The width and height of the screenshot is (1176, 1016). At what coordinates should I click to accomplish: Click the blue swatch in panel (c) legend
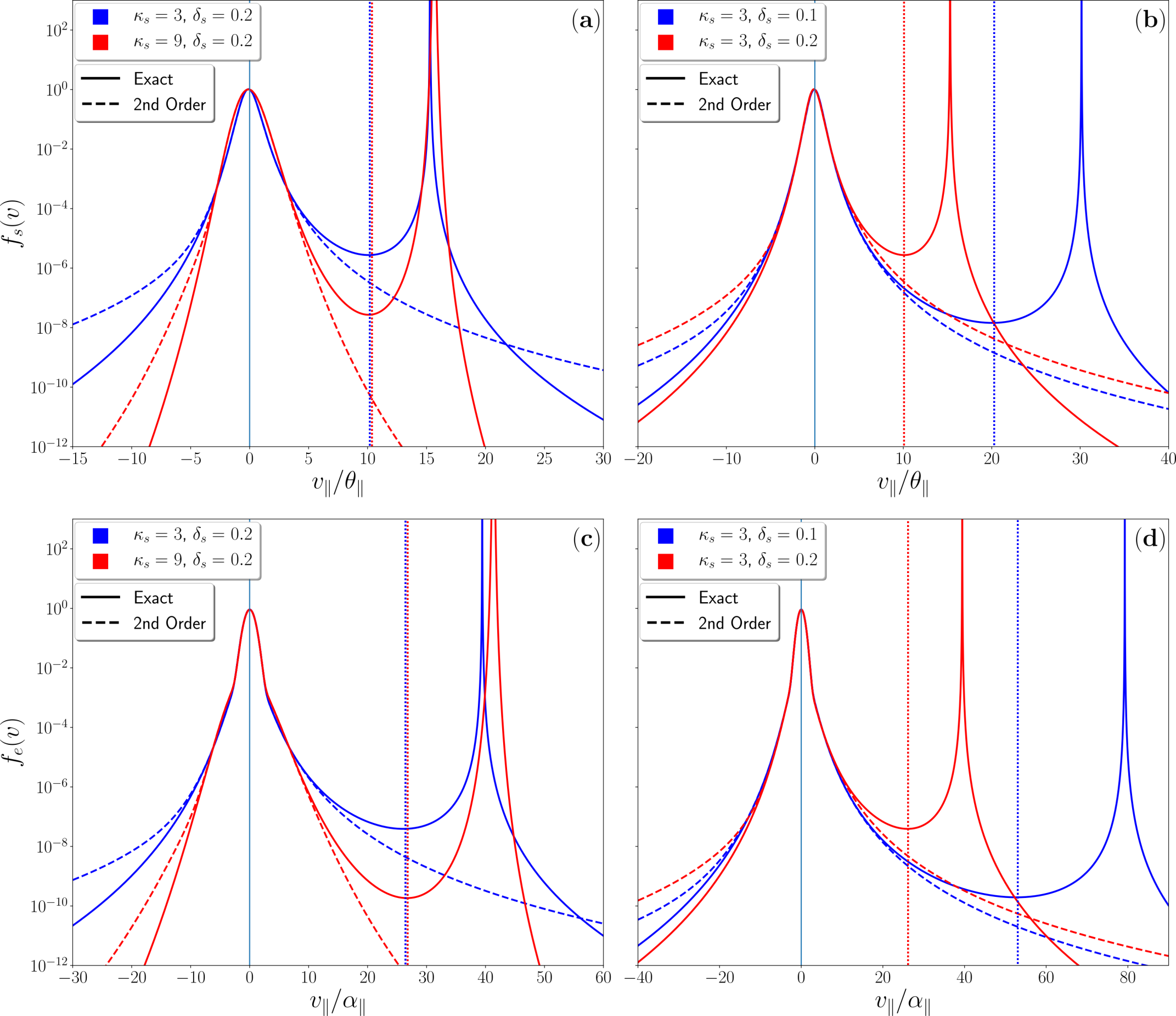[x=100, y=535]
